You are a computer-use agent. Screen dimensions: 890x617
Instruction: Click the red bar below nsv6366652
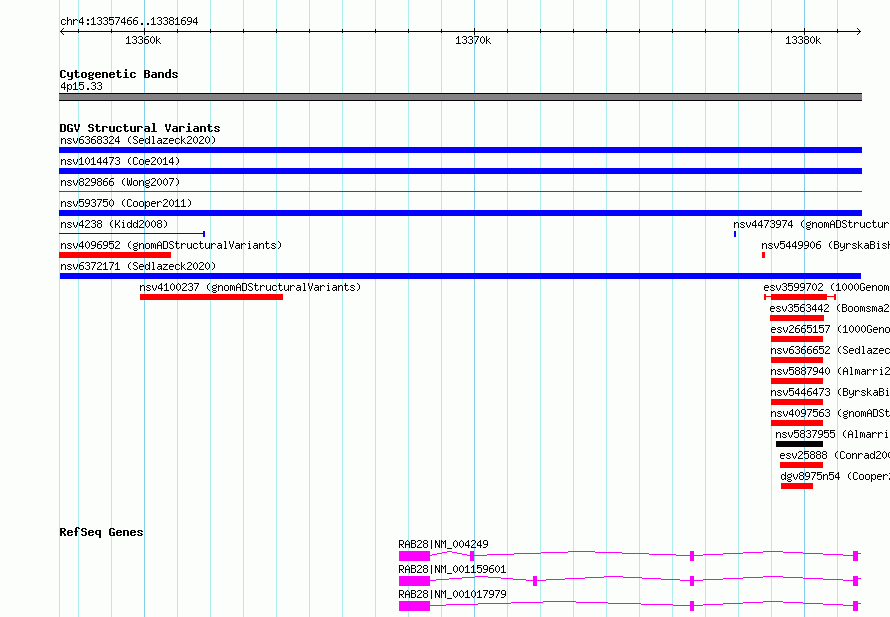pos(797,360)
